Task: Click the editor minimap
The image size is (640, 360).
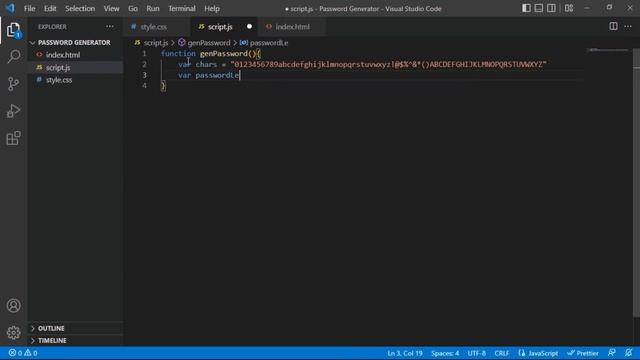Action: click(x=607, y=50)
